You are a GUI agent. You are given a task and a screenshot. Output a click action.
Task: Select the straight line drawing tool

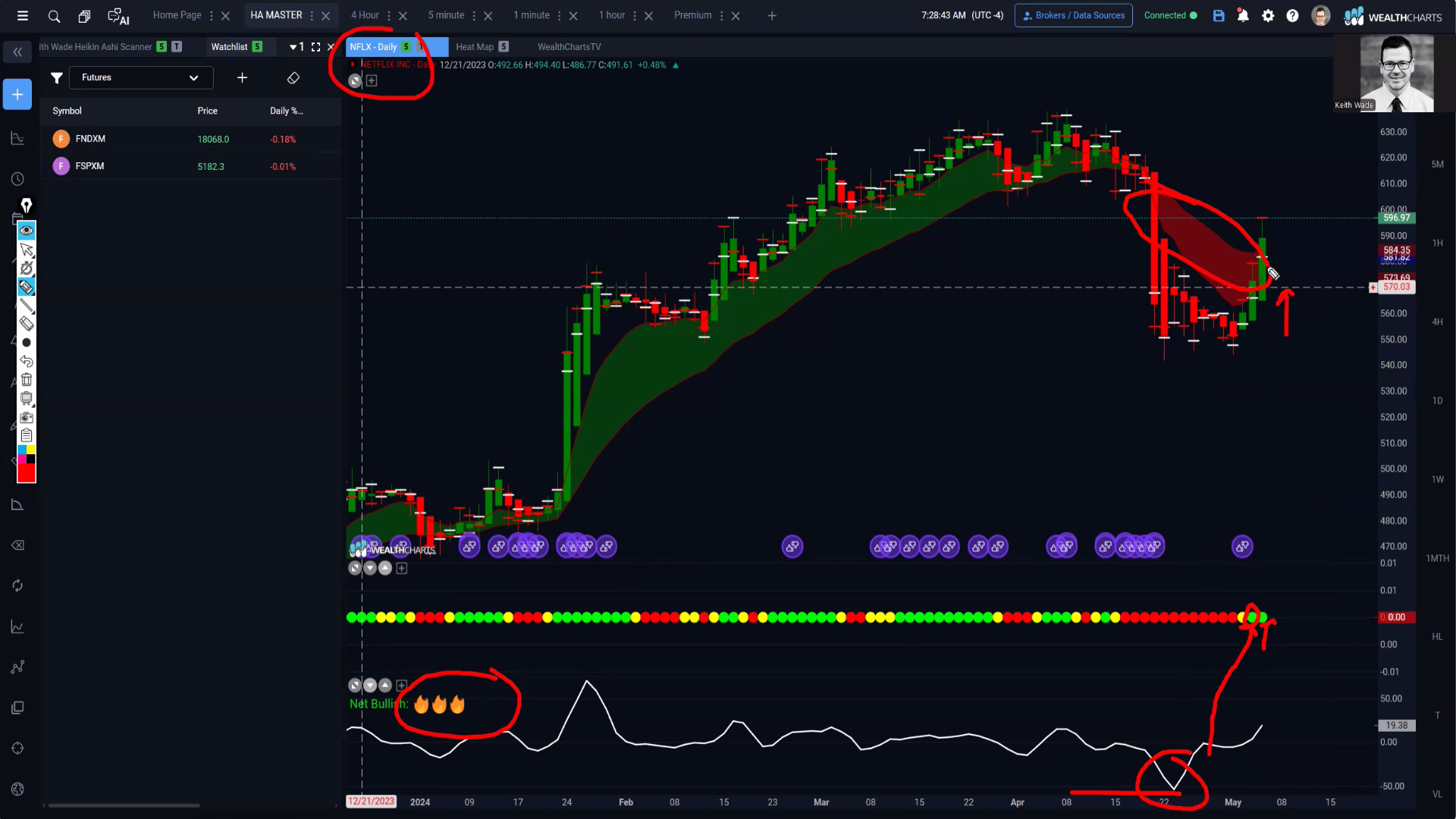[x=27, y=306]
